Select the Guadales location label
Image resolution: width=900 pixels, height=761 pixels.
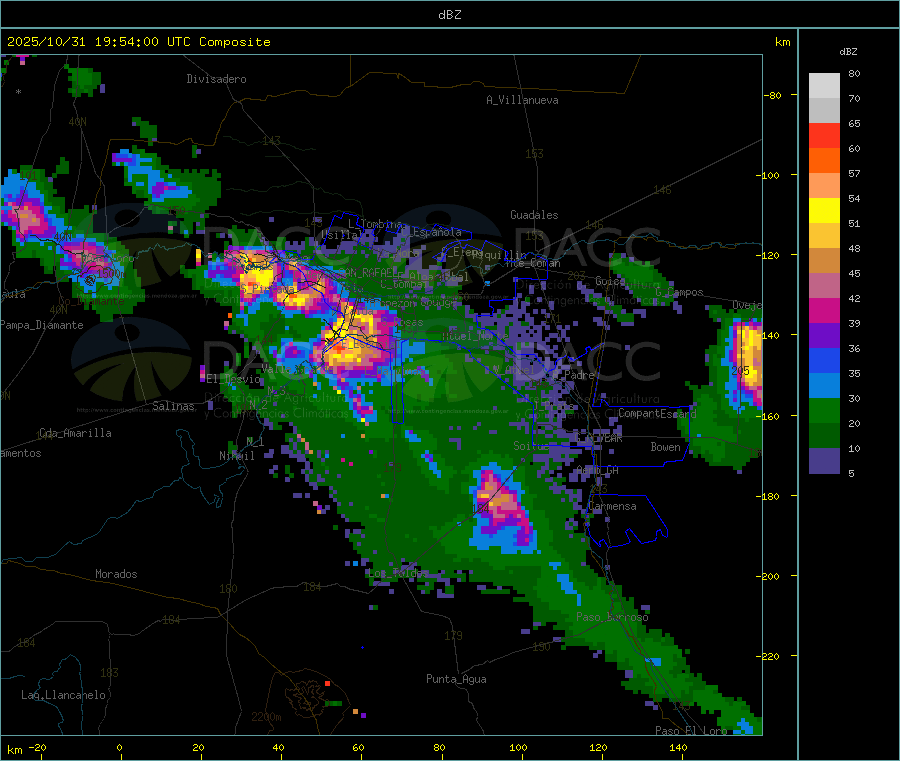pyautogui.click(x=534, y=215)
